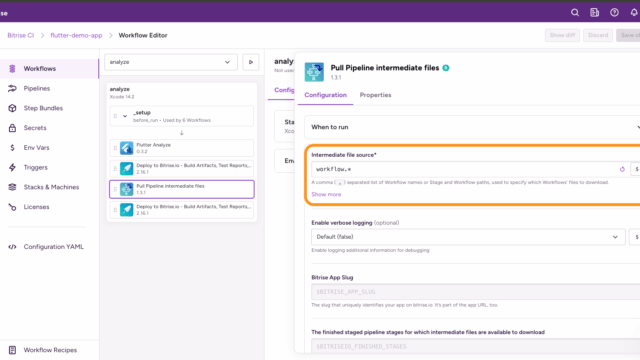Reset the Intermediate file source value icon
The image size is (640, 360).
click(622, 169)
